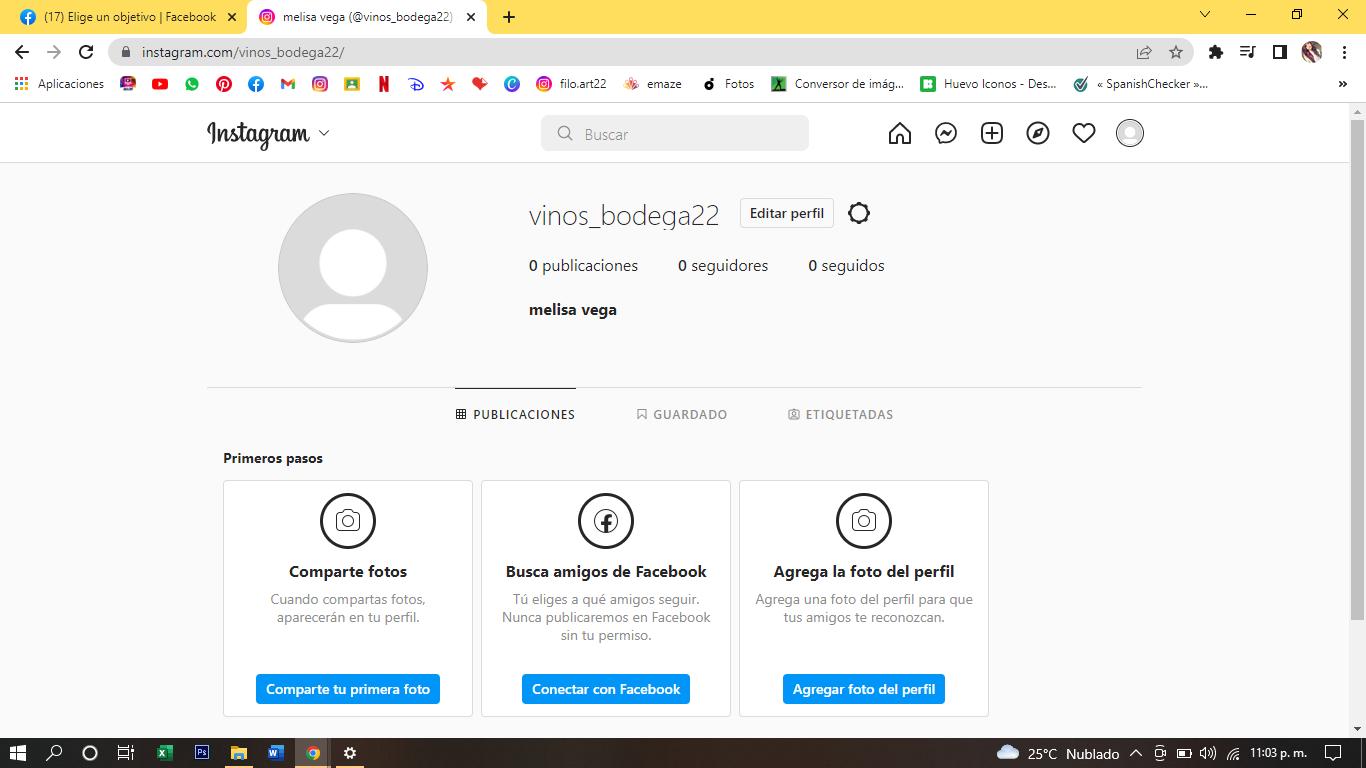The width and height of the screenshot is (1366, 768).
Task: Click the large empty profile picture
Action: coord(353,268)
